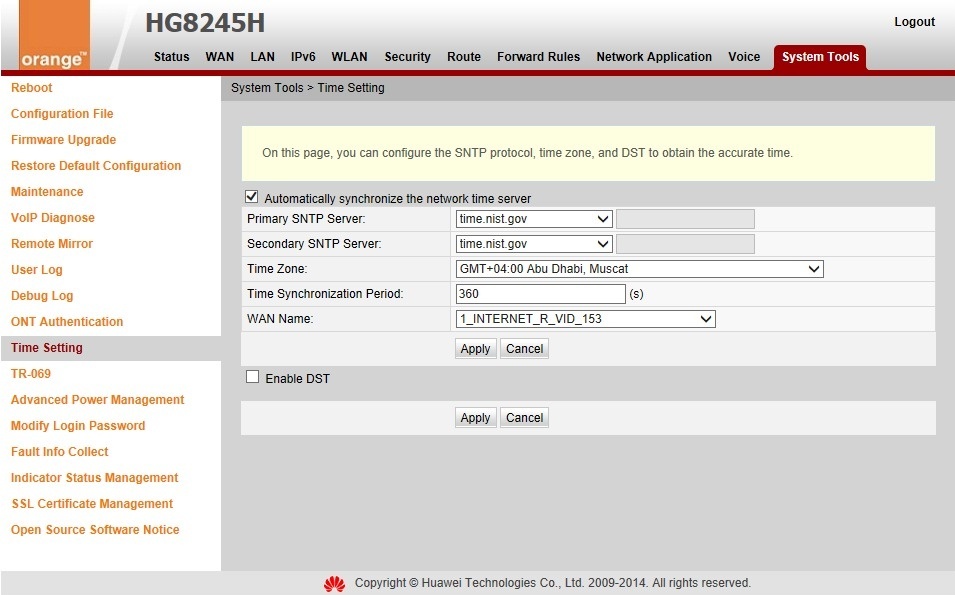The height and width of the screenshot is (595, 955).
Task: Open Open Source Software Notice in the sidebar
Action: tap(95, 530)
